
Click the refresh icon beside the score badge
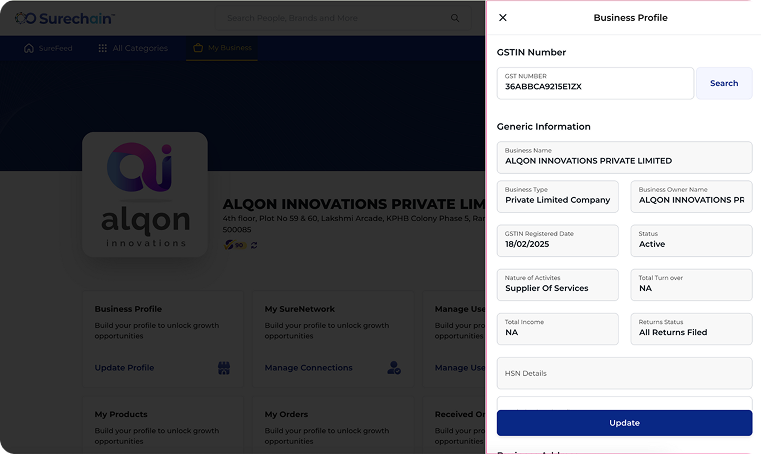(x=254, y=245)
